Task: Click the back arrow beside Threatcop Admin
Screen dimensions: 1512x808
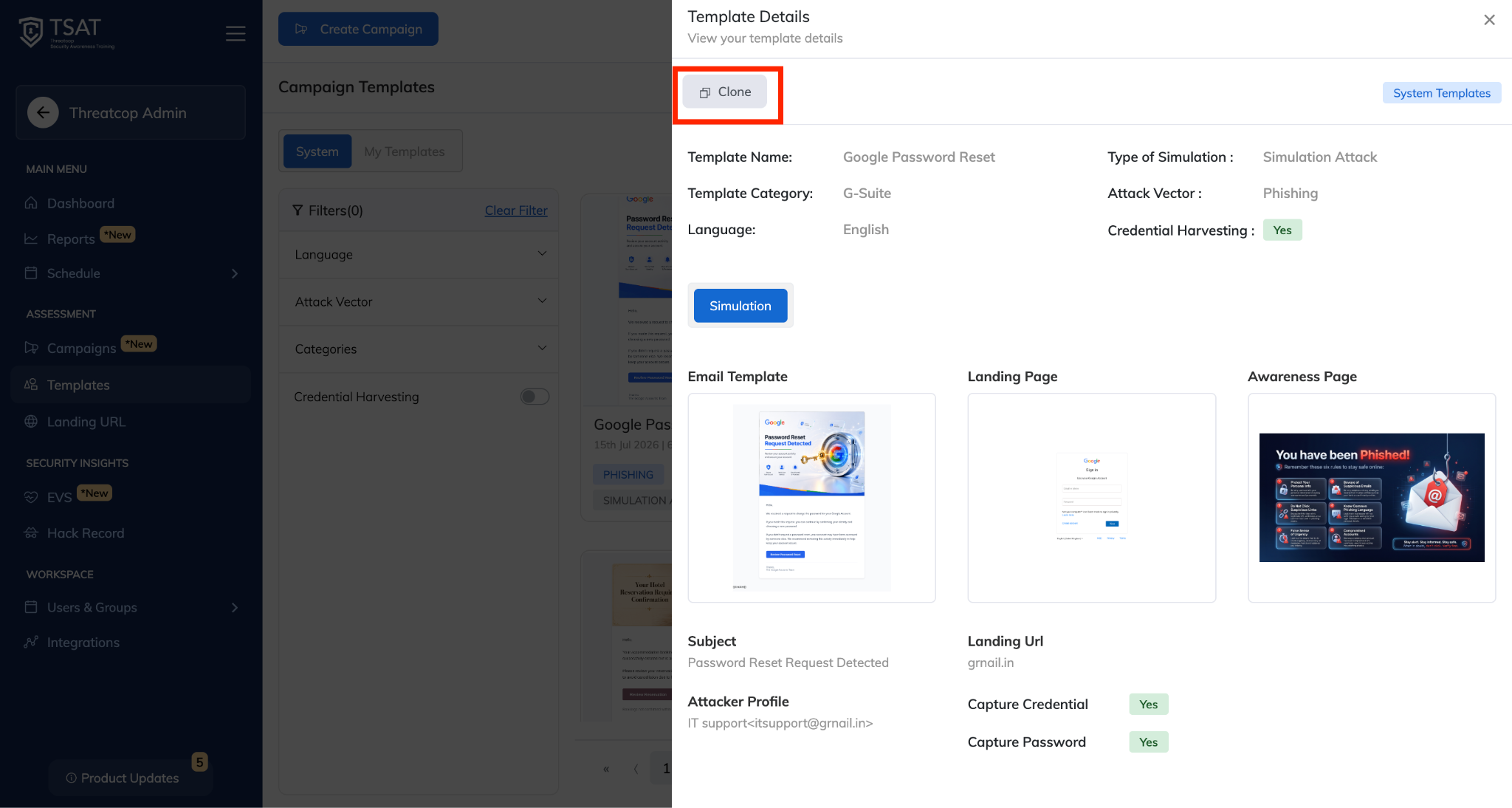Action: pyautogui.click(x=44, y=112)
